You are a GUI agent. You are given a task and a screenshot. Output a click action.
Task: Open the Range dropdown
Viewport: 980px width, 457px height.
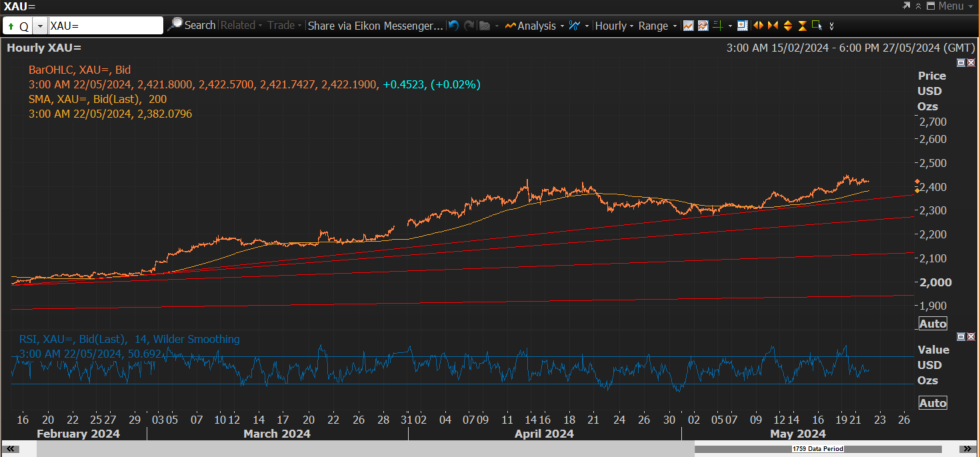click(657, 26)
